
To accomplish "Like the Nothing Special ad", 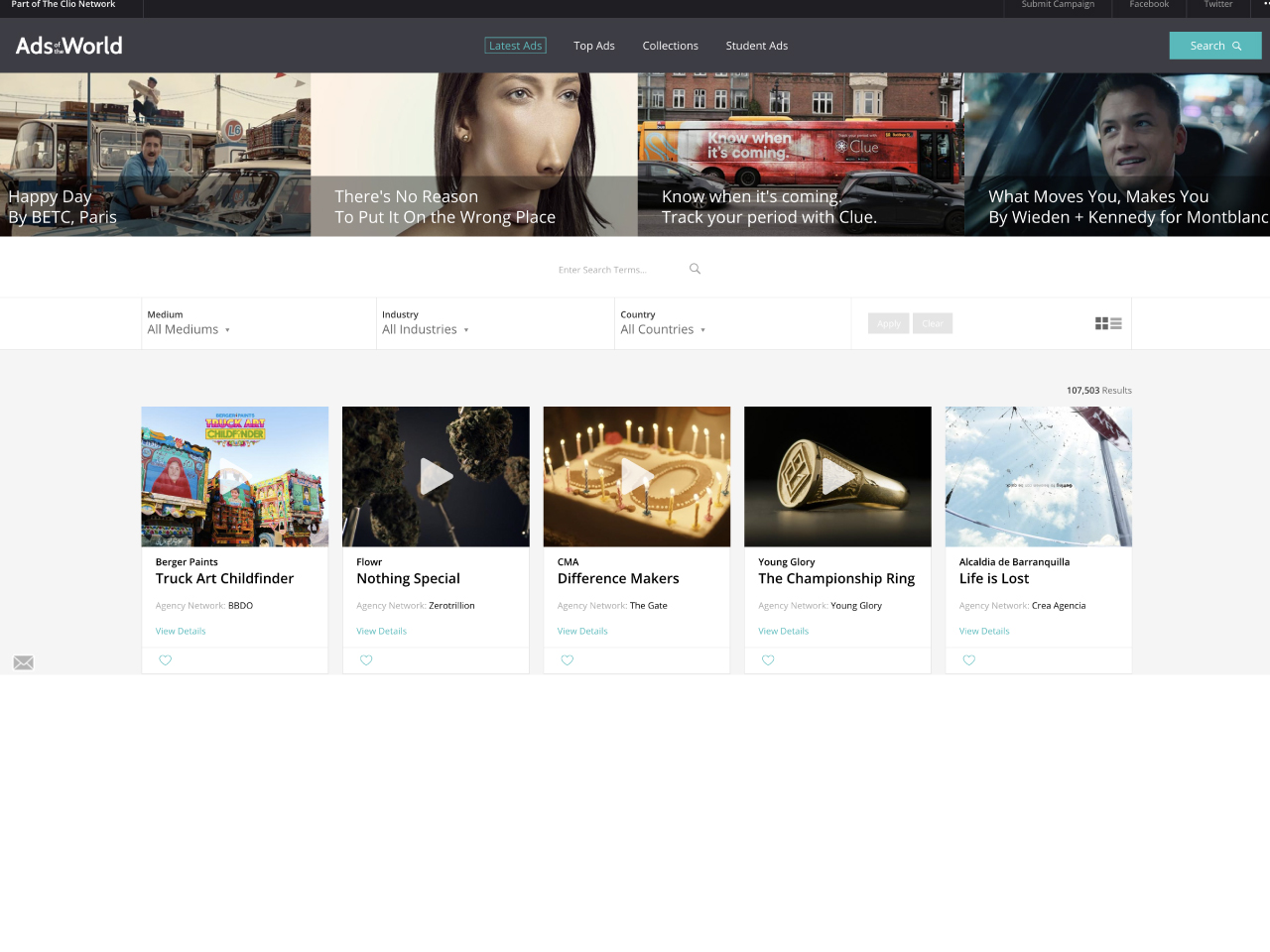I will (x=366, y=660).
